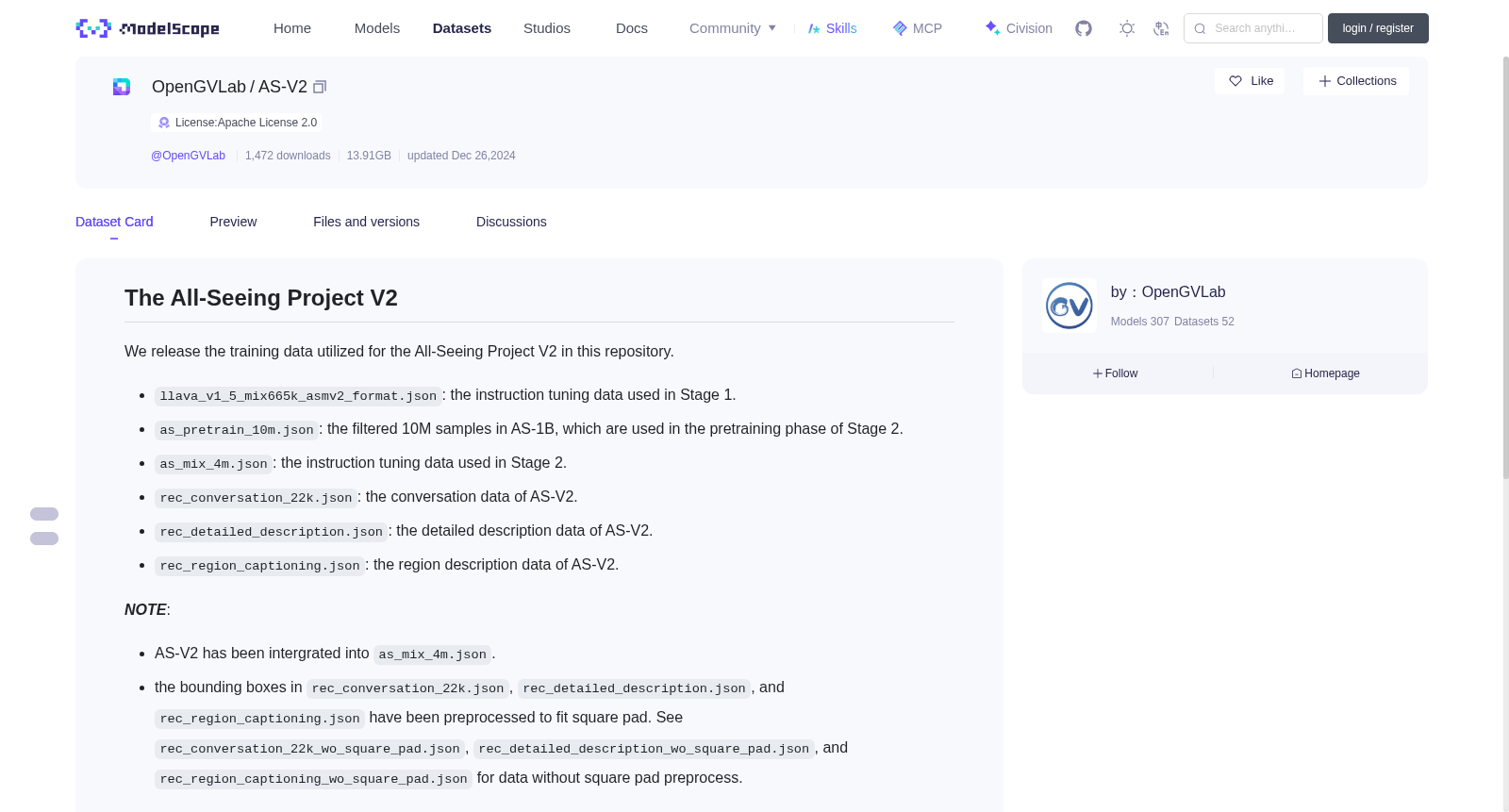The image size is (1509, 812).
Task: Open the Studios navigation item
Action: click(547, 28)
